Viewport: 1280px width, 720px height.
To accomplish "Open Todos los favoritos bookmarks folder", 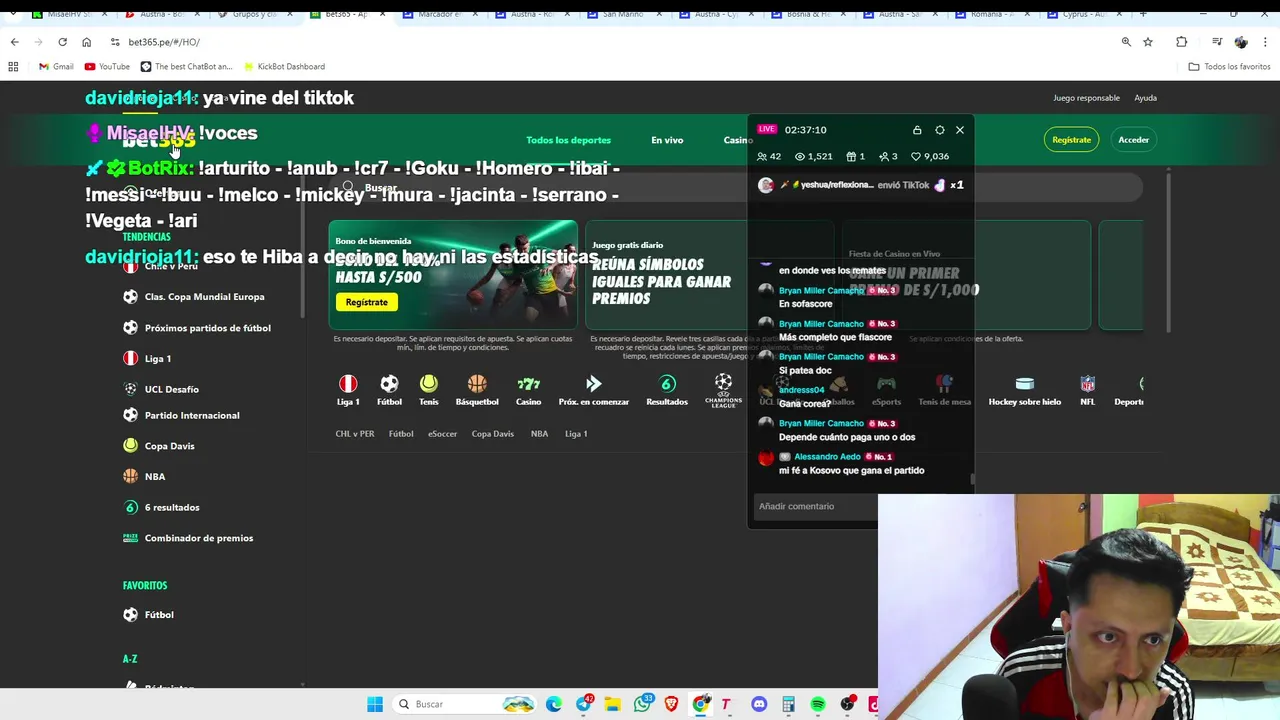I will point(1229,67).
